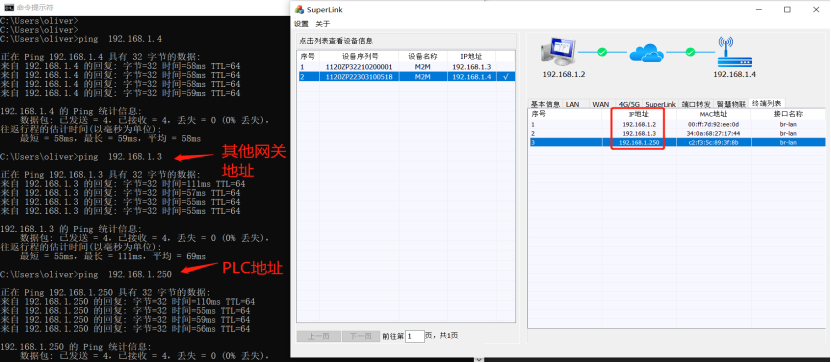Image resolution: width=831 pixels, height=363 pixels.
Task: Open the 设置 menu
Action: click(301, 24)
